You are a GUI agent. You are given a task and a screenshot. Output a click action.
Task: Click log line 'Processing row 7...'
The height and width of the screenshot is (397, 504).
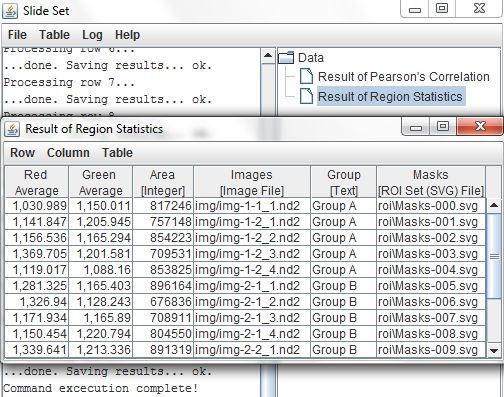(69, 82)
